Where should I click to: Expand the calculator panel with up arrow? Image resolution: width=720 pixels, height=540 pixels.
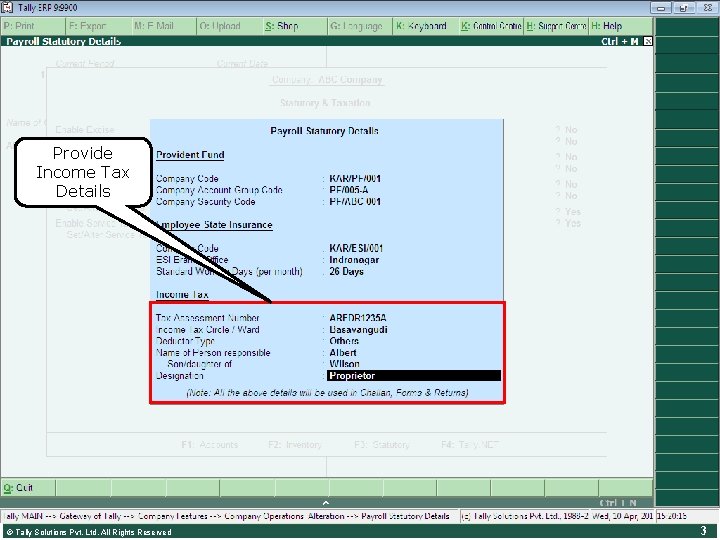pos(326,503)
